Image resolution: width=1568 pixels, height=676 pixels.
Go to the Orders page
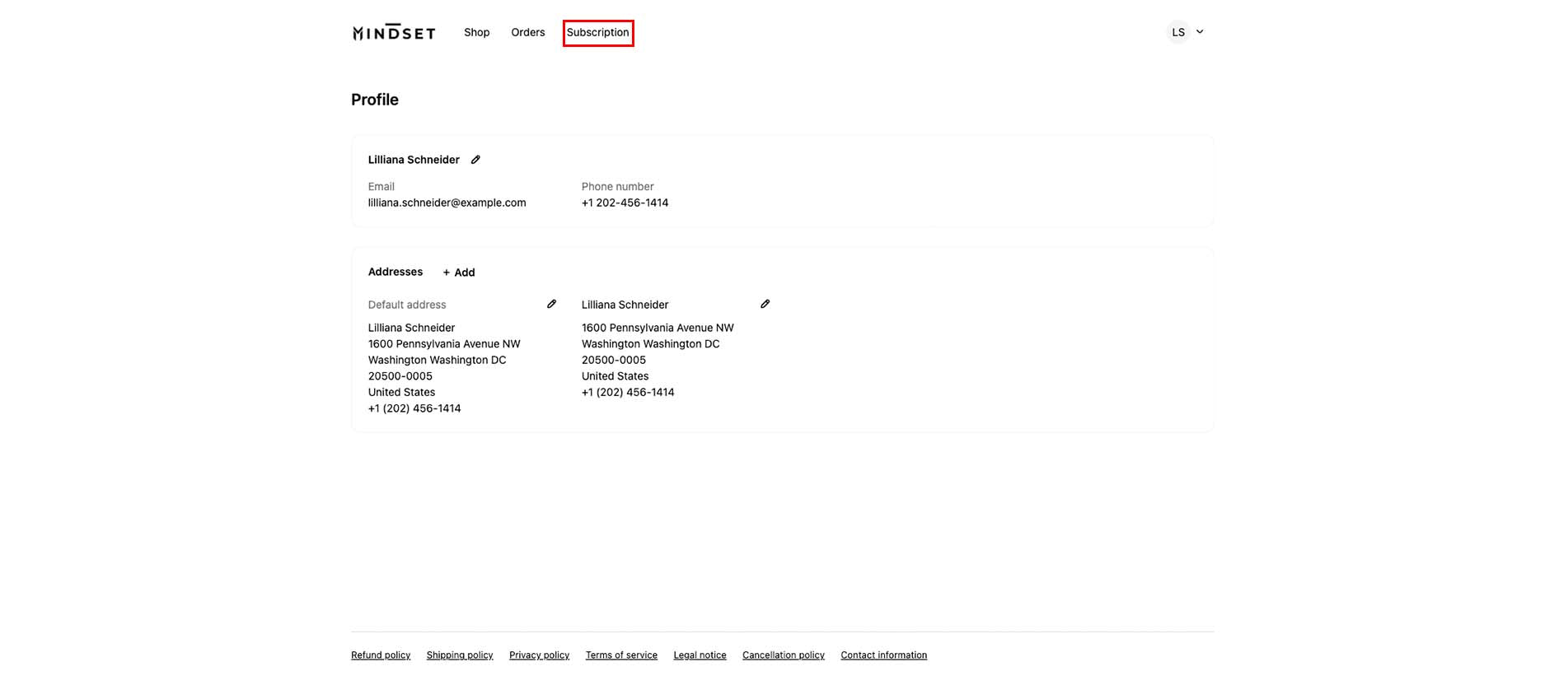527,33
